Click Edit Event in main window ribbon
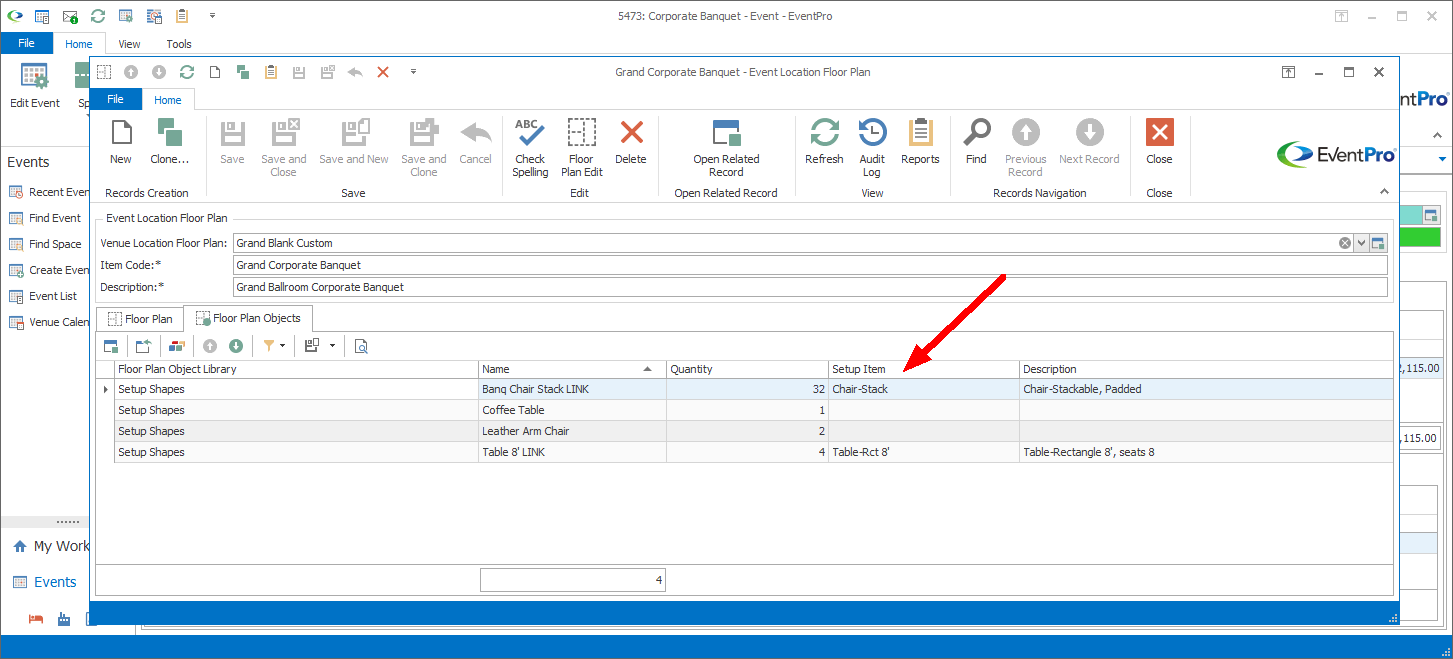The height and width of the screenshot is (659, 1453). coord(35,86)
